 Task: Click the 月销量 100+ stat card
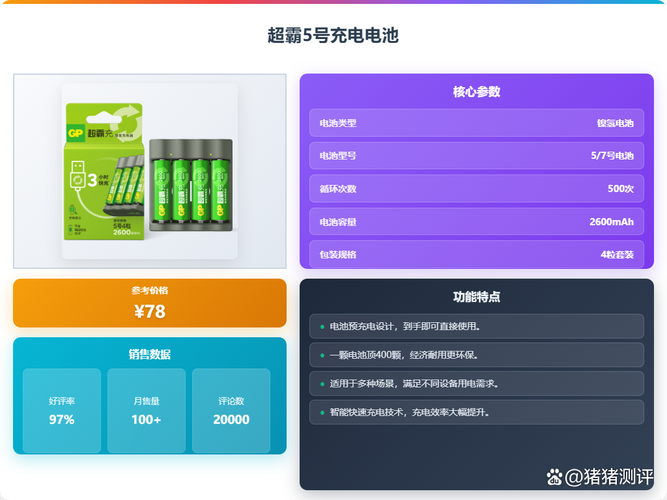pos(146,410)
